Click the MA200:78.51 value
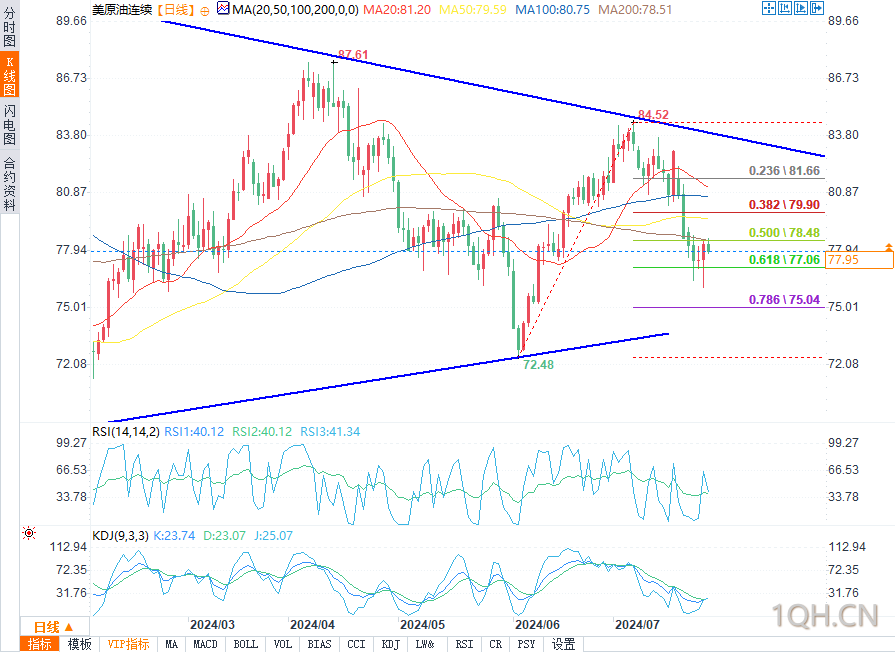 pyautogui.click(x=635, y=10)
